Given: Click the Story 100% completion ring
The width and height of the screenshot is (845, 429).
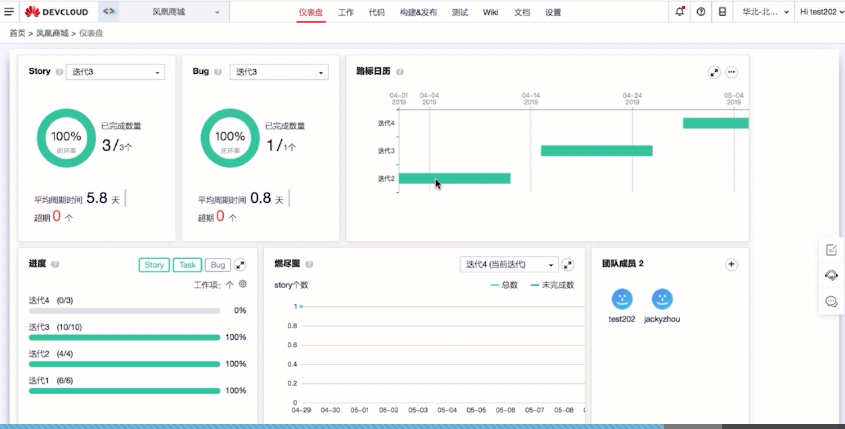Looking at the screenshot, I should (66, 139).
